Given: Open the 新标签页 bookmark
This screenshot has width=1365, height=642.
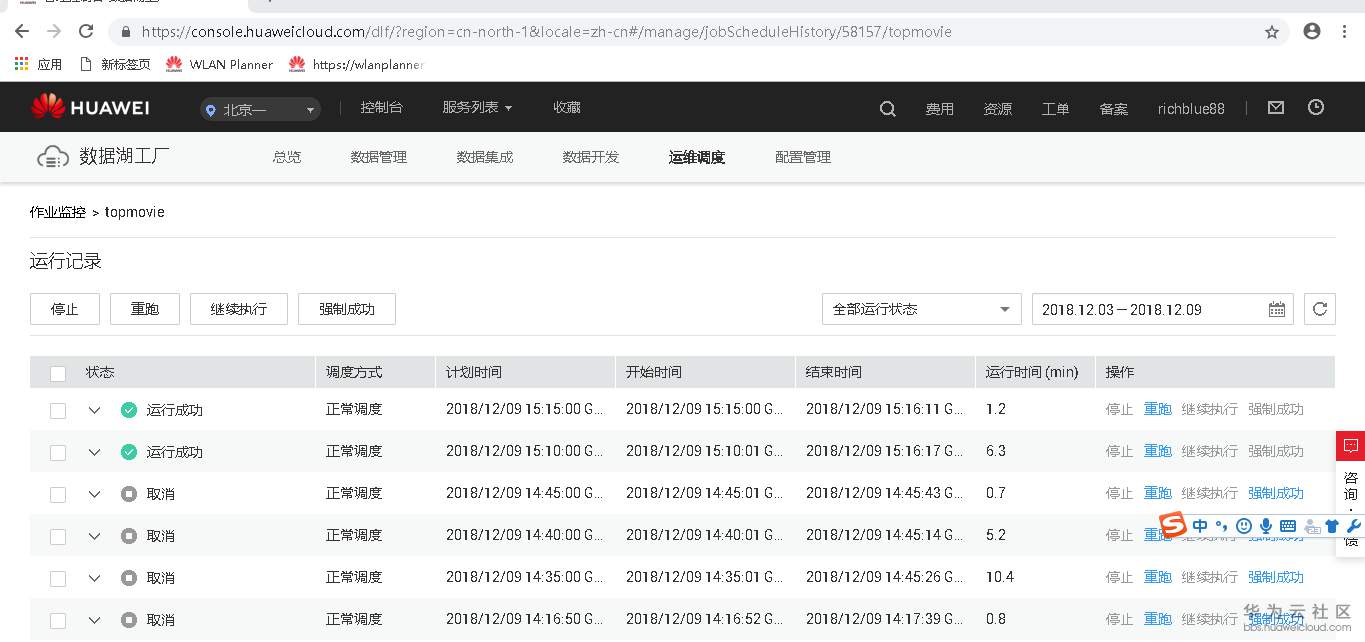Looking at the screenshot, I should 115,64.
